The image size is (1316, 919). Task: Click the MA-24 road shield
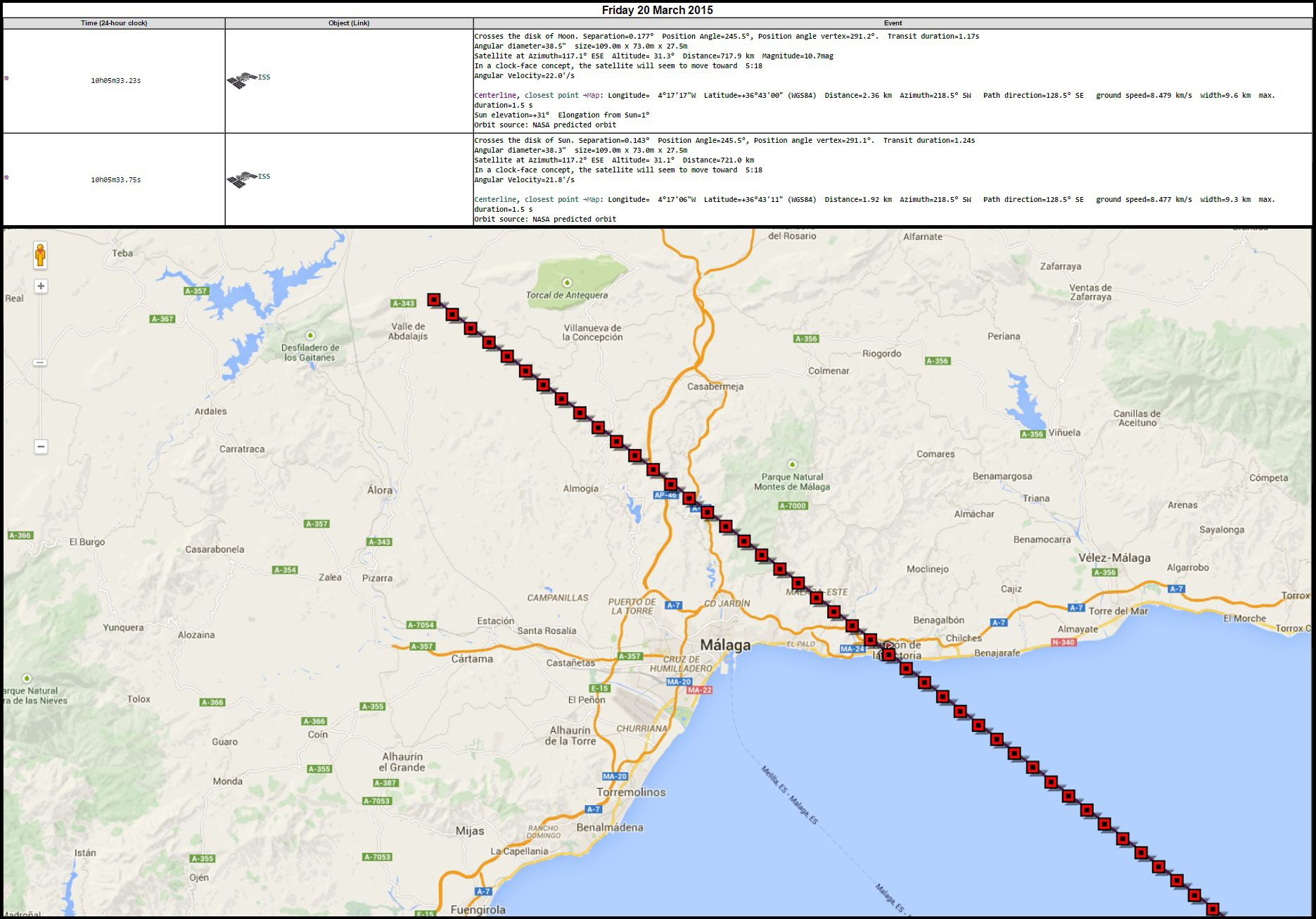[x=852, y=649]
